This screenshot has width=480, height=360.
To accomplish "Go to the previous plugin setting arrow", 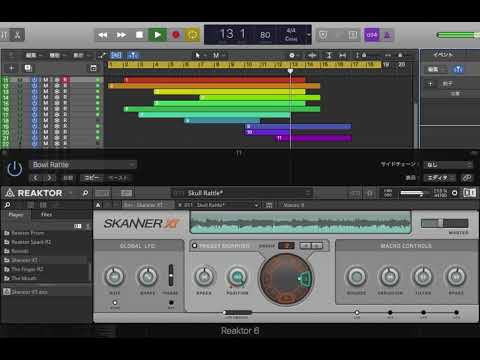I will (x=36, y=178).
